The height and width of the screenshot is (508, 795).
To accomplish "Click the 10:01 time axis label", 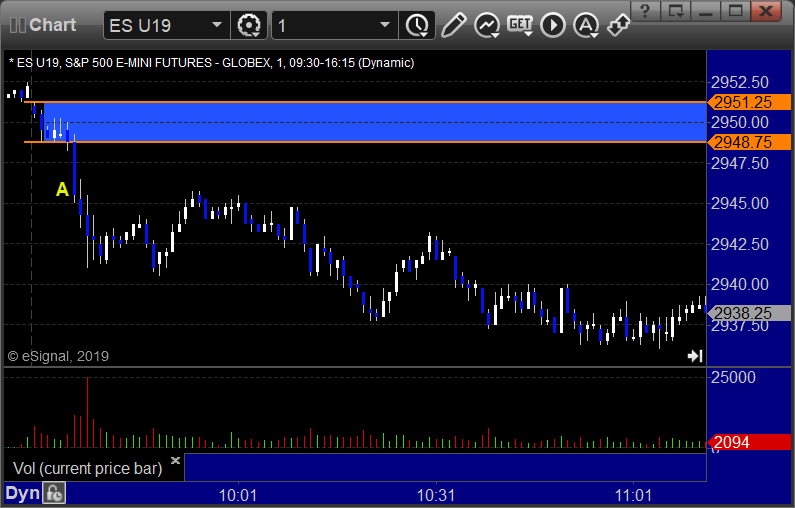I will [238, 495].
